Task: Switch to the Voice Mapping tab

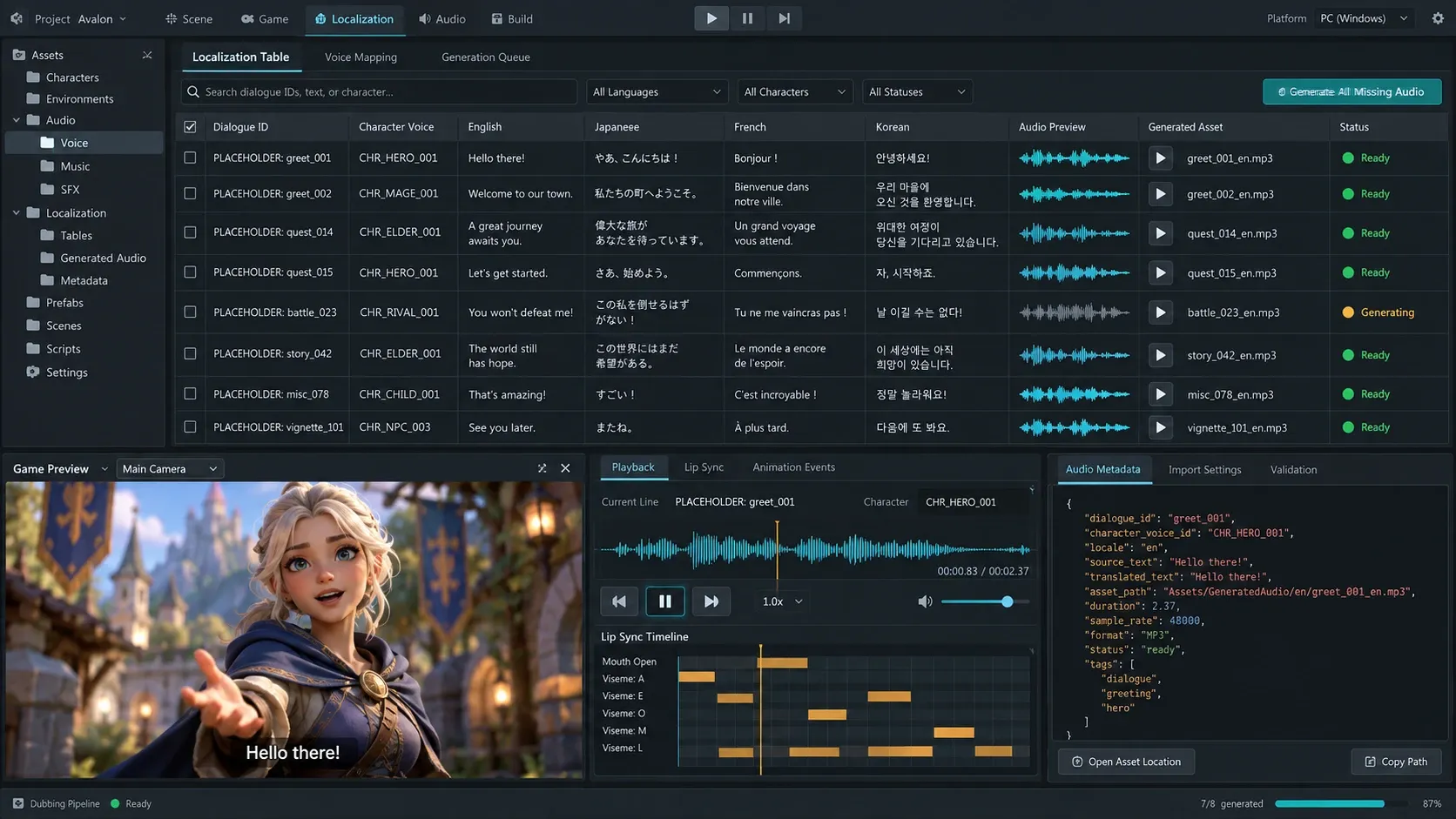Action: [x=361, y=57]
